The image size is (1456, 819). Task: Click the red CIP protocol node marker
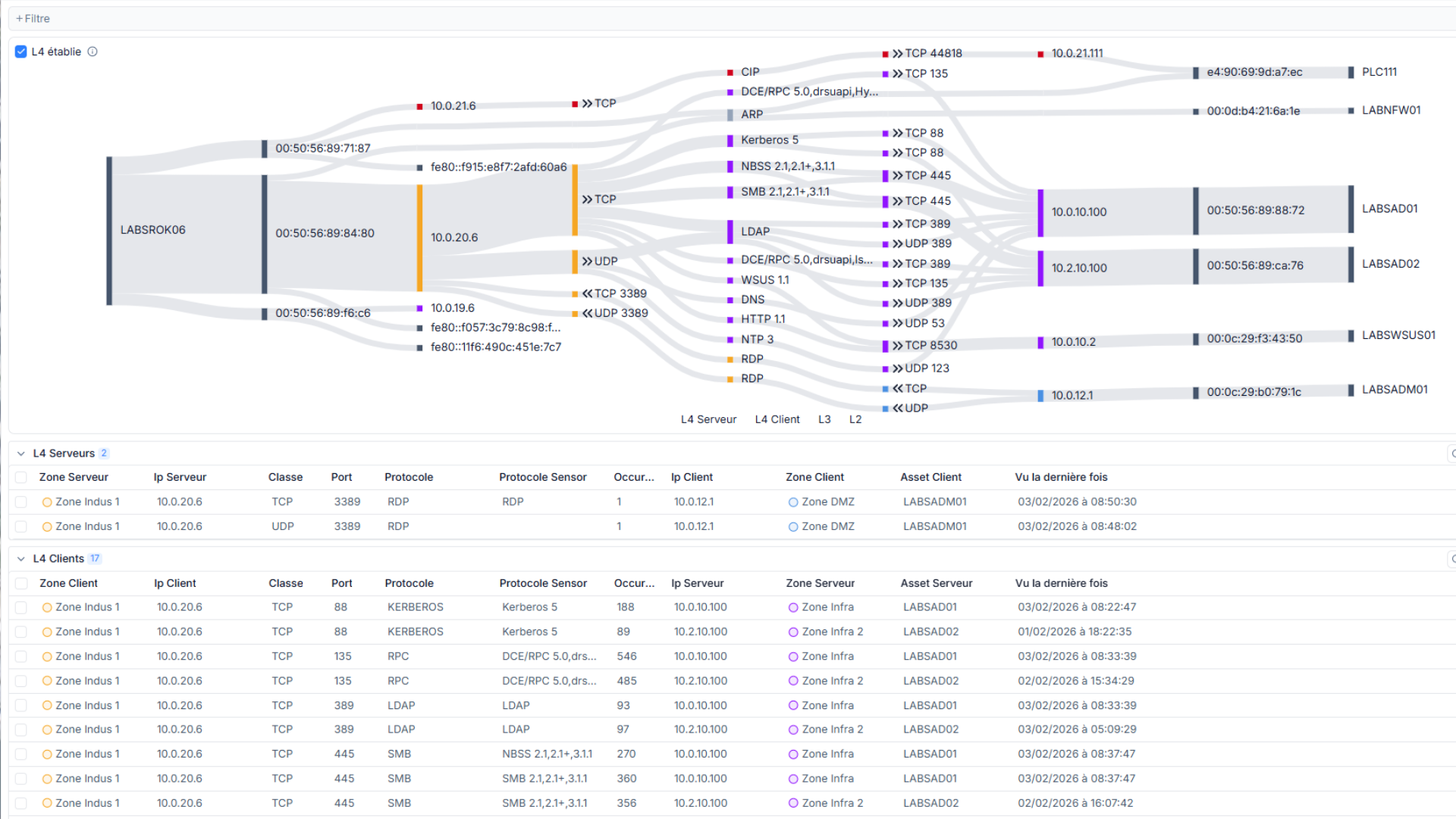pos(730,72)
